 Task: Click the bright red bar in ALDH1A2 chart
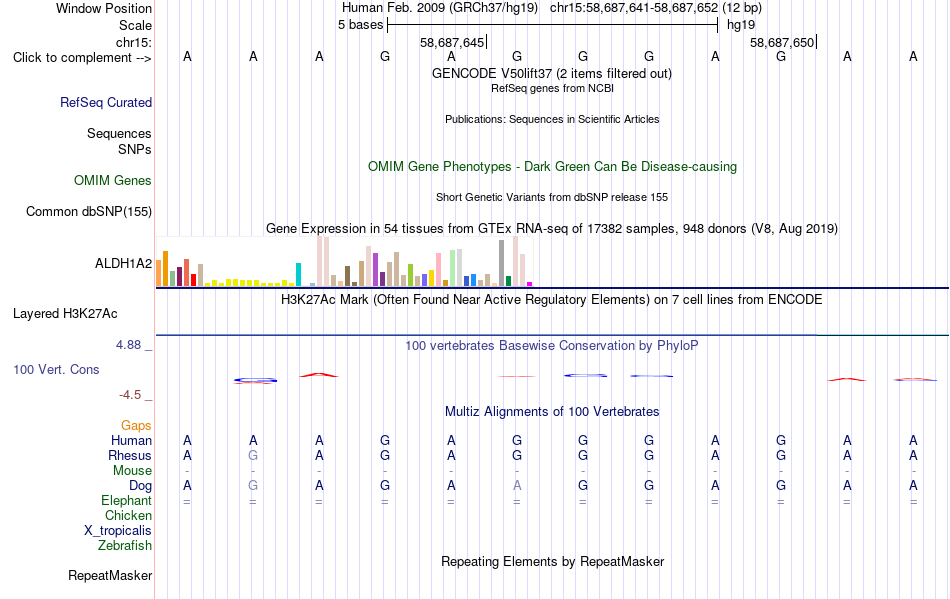tap(193, 280)
